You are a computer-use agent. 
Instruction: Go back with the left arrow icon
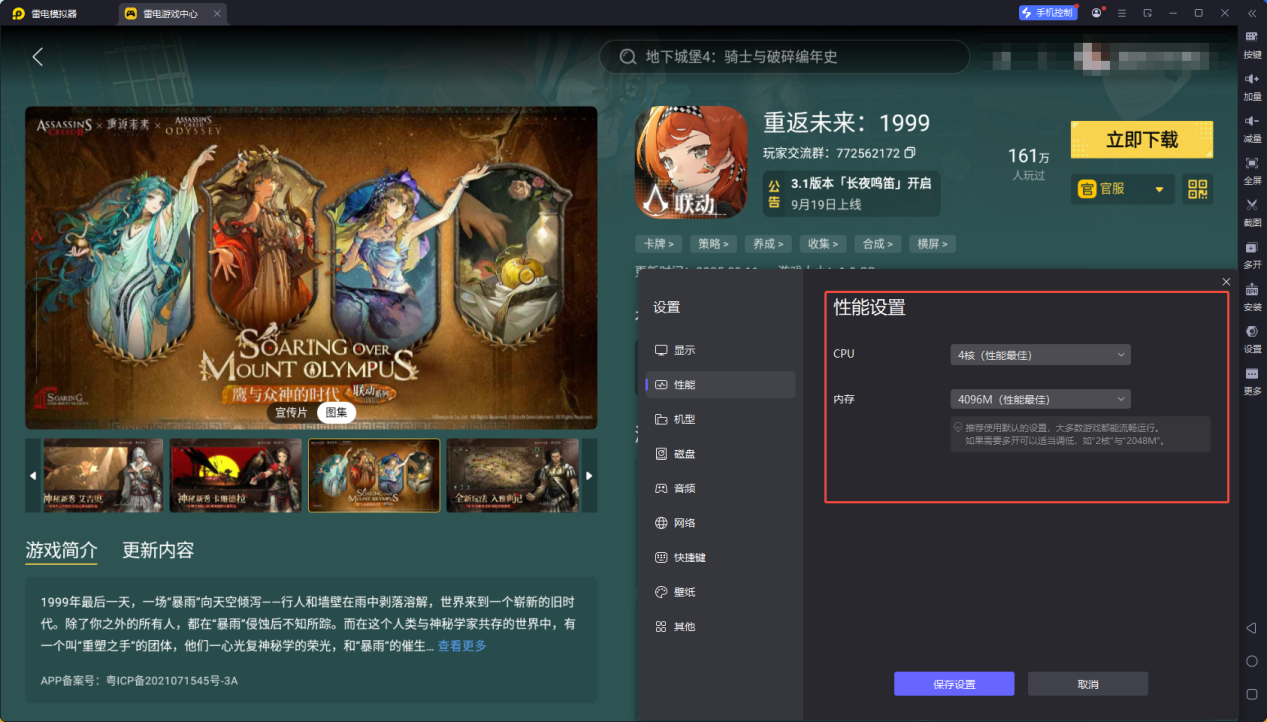pos(38,57)
